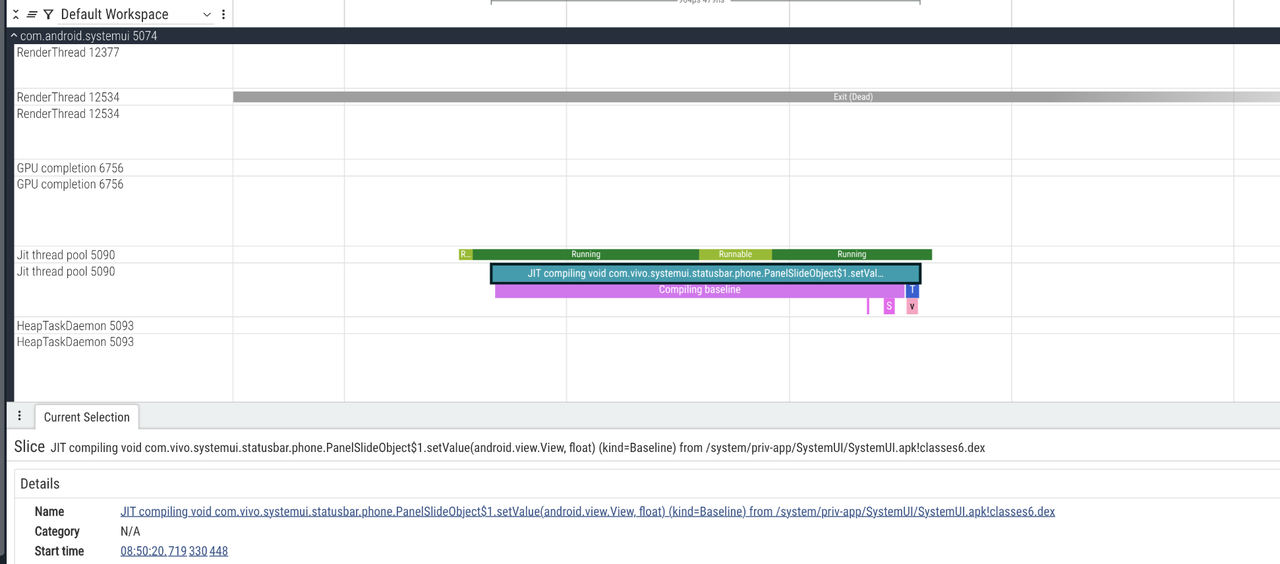Open the workspace three-dot options menu
1280x564 pixels.
[x=223, y=15]
